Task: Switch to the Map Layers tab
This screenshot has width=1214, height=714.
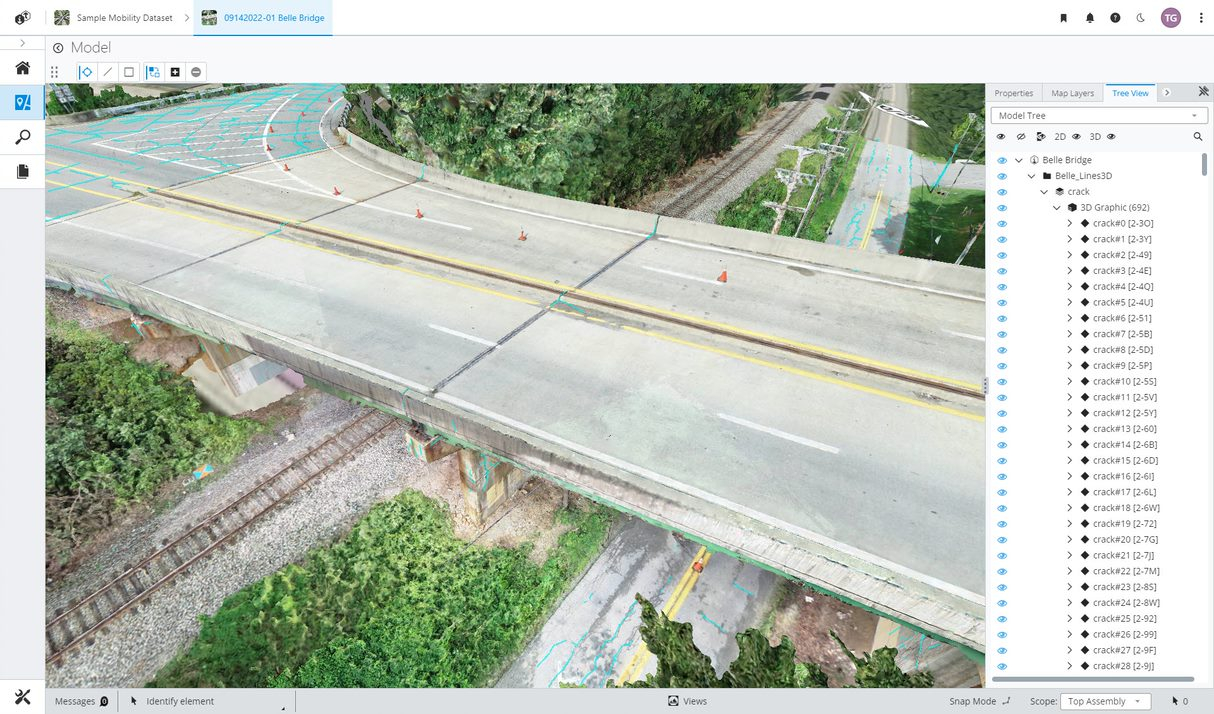Action: pyautogui.click(x=1072, y=93)
